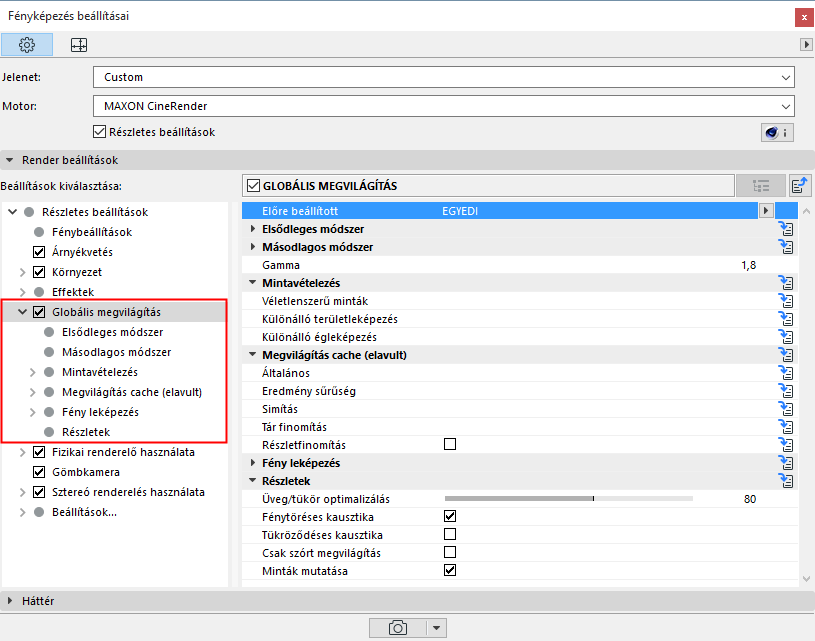Open the Előre beállított preset arrow

(x=765, y=211)
